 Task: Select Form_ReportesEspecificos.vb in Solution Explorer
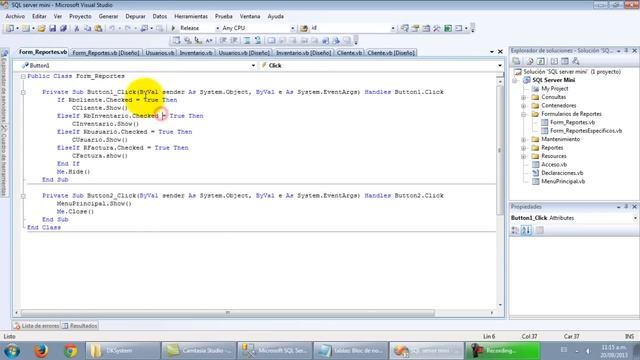pos(586,131)
